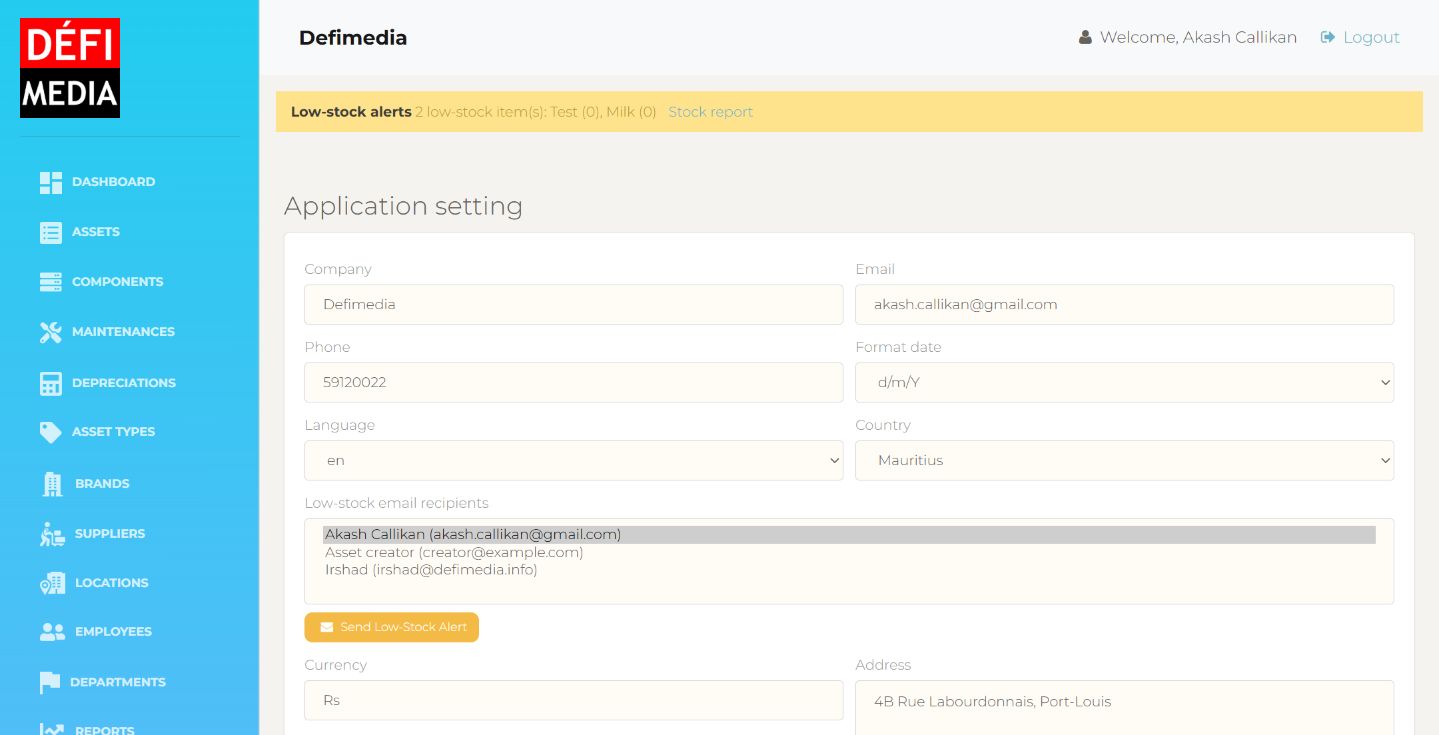Click Welcome, Akash Callikan text
This screenshot has width=1439, height=735.
pos(1198,37)
